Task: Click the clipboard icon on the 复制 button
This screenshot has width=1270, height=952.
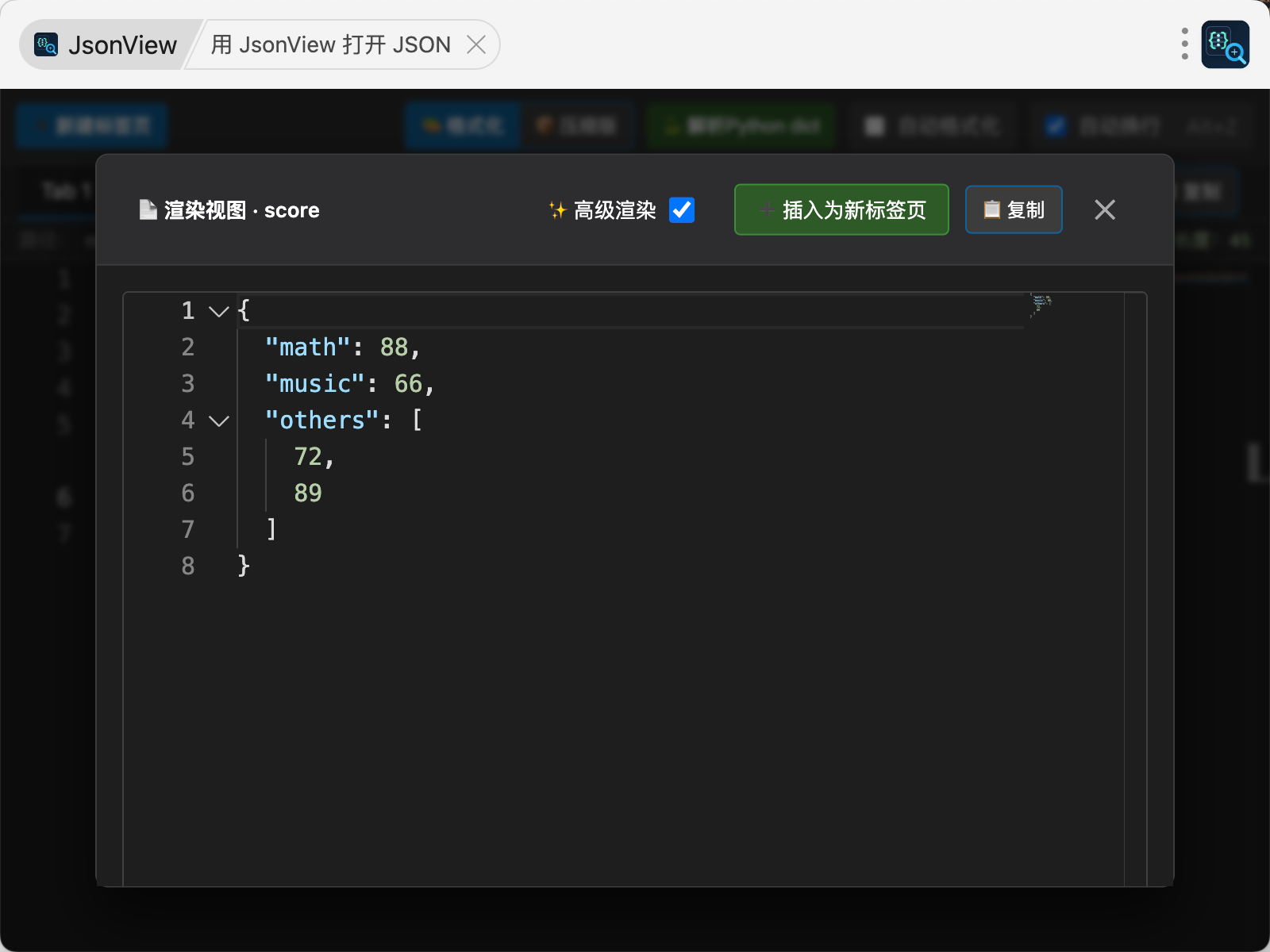Action: [x=991, y=210]
